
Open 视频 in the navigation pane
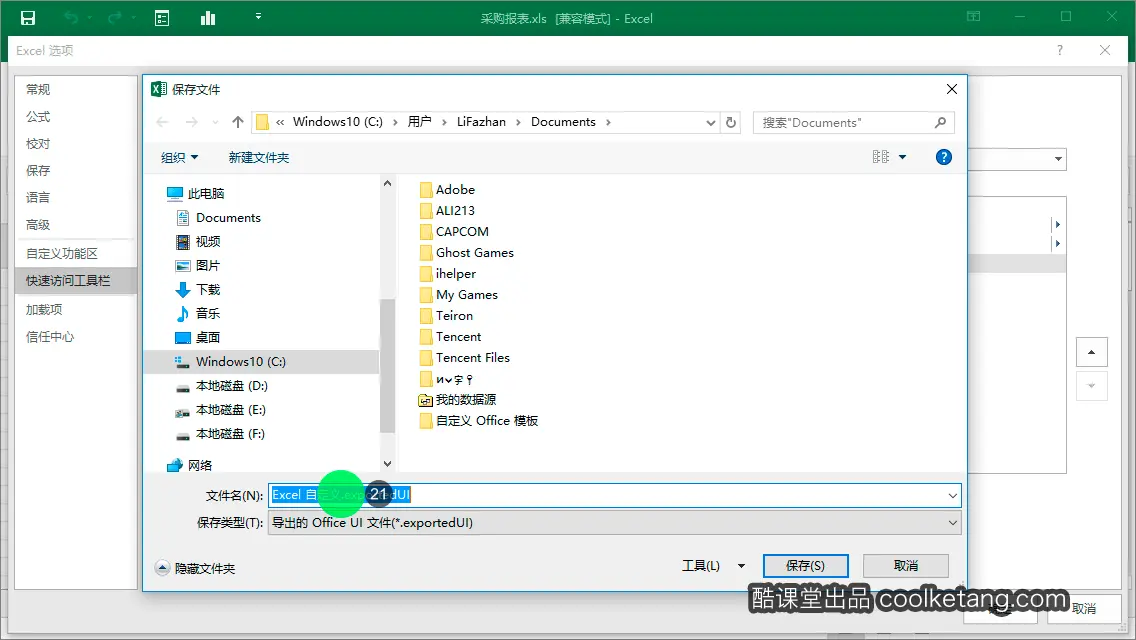click(199, 241)
